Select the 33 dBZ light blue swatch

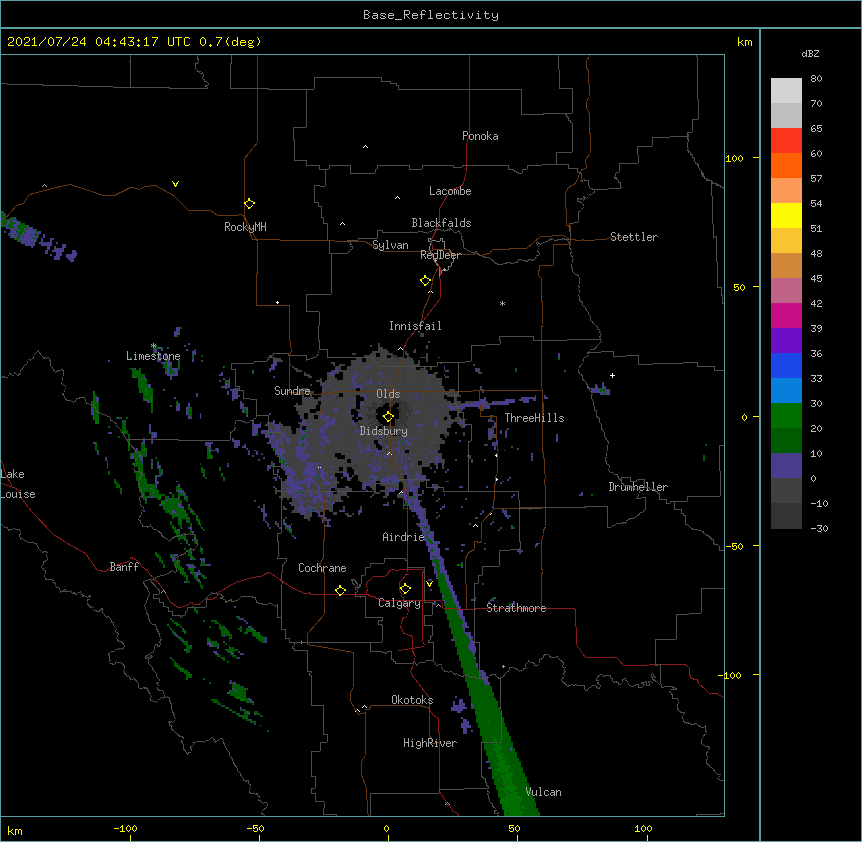click(786, 391)
